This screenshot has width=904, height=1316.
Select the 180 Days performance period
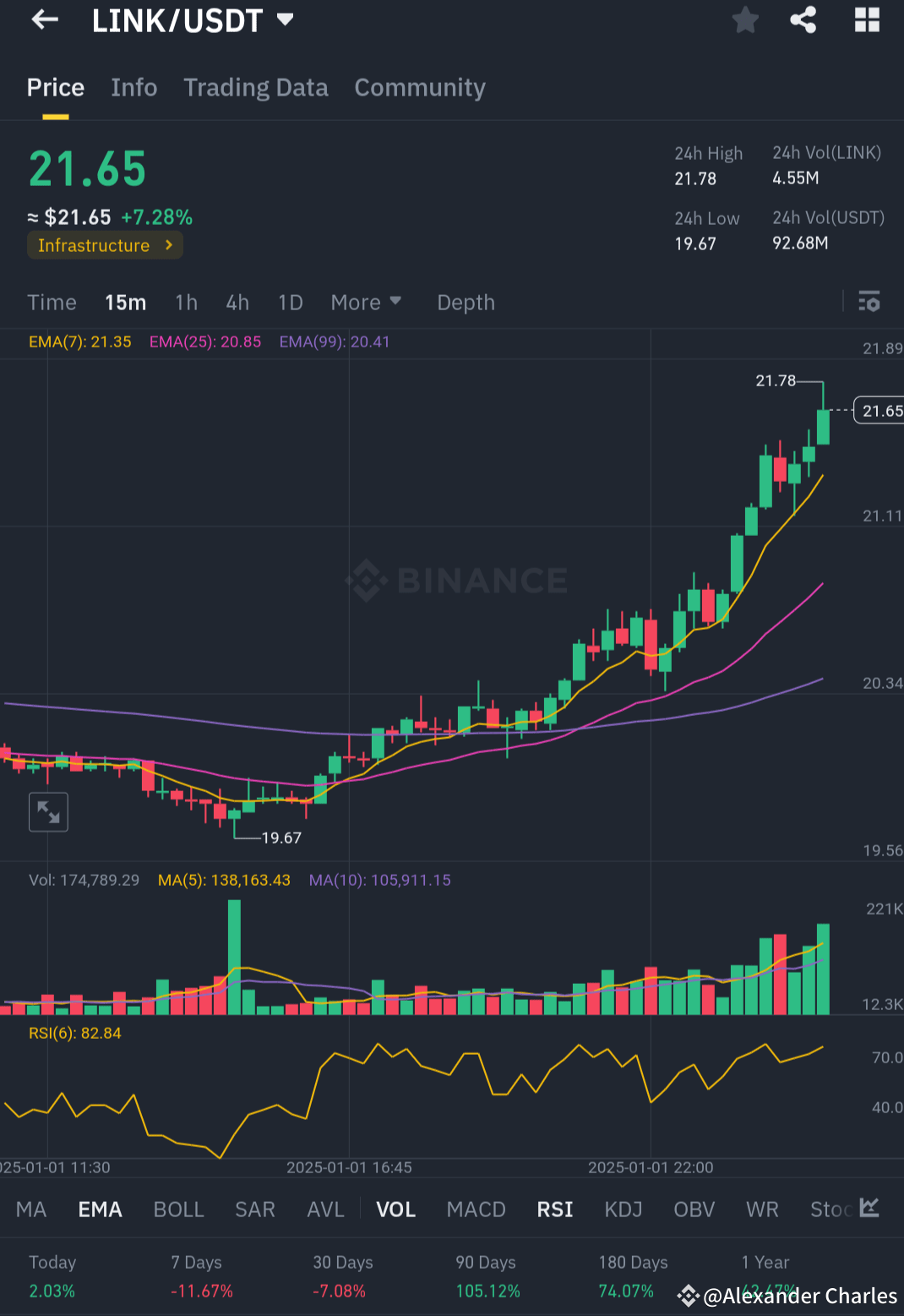click(x=632, y=1262)
